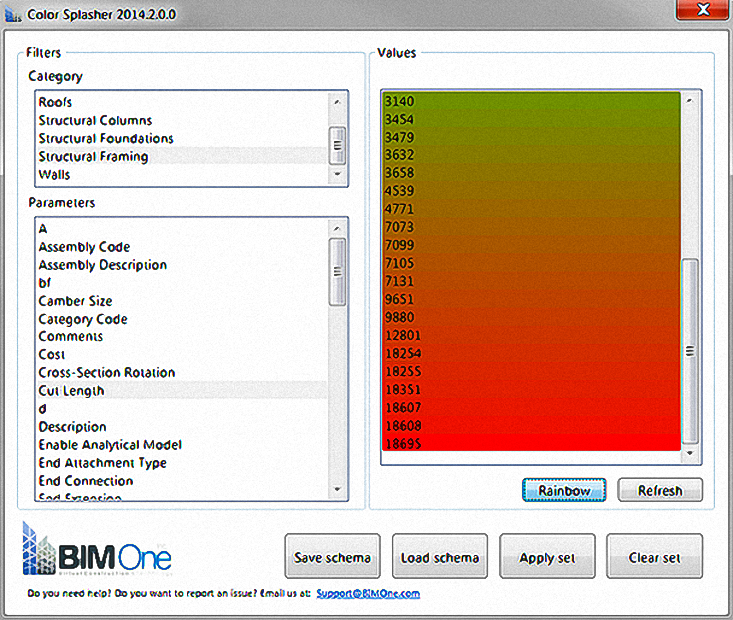Click the Color Splasher title bar icon

[13, 12]
